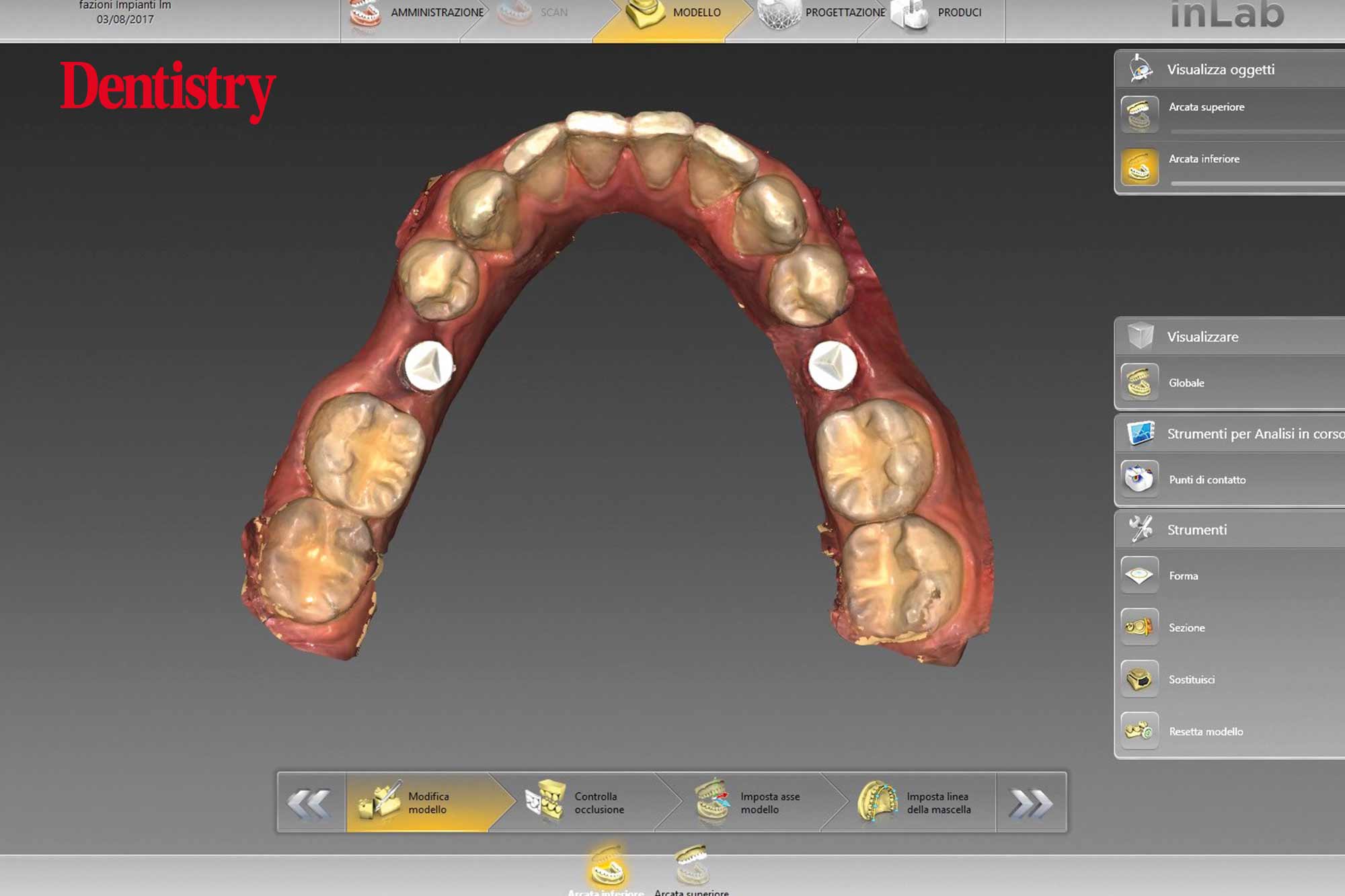
Task: Click the Arcata superiore label text
Action: pos(1206,107)
